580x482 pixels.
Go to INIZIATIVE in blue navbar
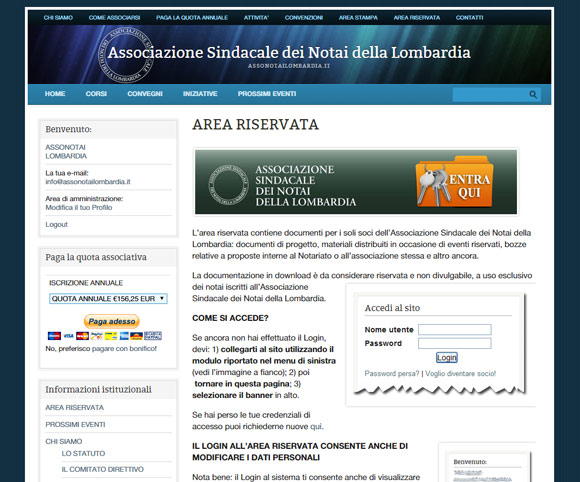[x=200, y=94]
